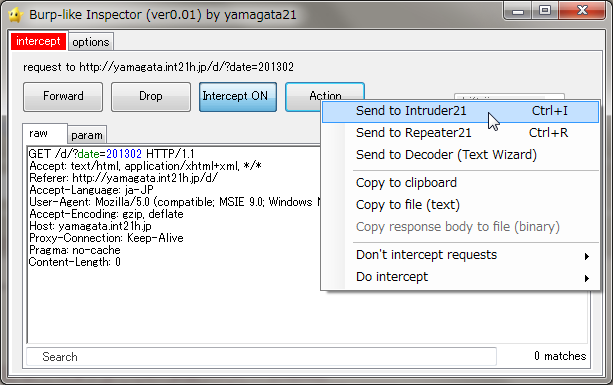Image resolution: width=613 pixels, height=385 pixels.
Task: Expand the Do intercept submenu arrow
Action: (x=586, y=278)
